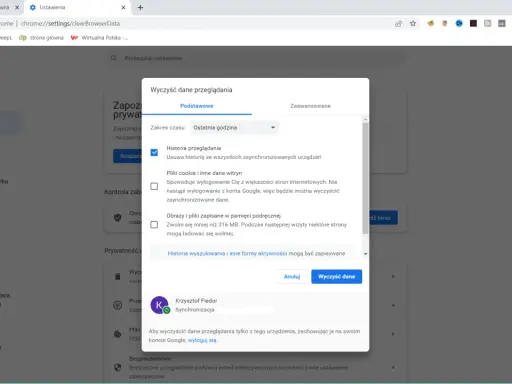
Task: Click the dialog's vertical scrollbar thumb
Action: pos(365,178)
